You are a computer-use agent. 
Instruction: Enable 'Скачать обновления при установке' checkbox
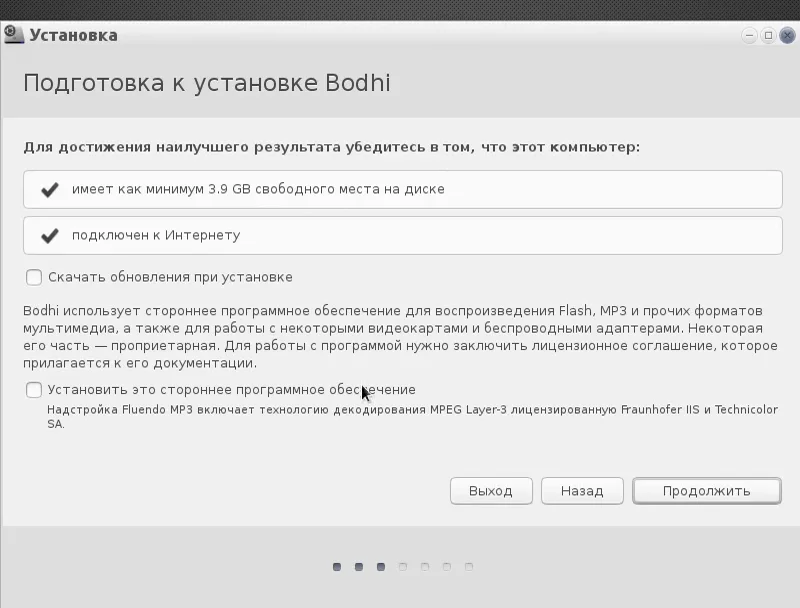point(34,277)
